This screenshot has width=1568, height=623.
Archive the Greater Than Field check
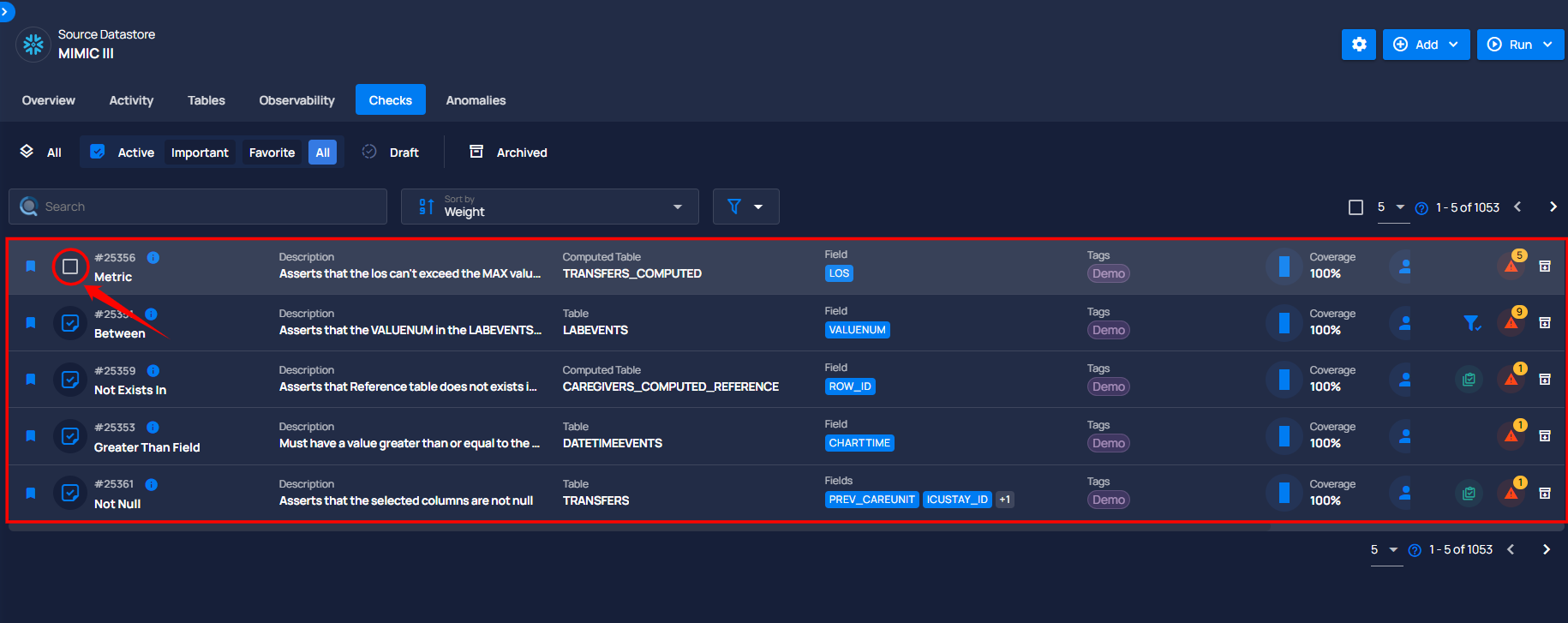(x=1545, y=436)
